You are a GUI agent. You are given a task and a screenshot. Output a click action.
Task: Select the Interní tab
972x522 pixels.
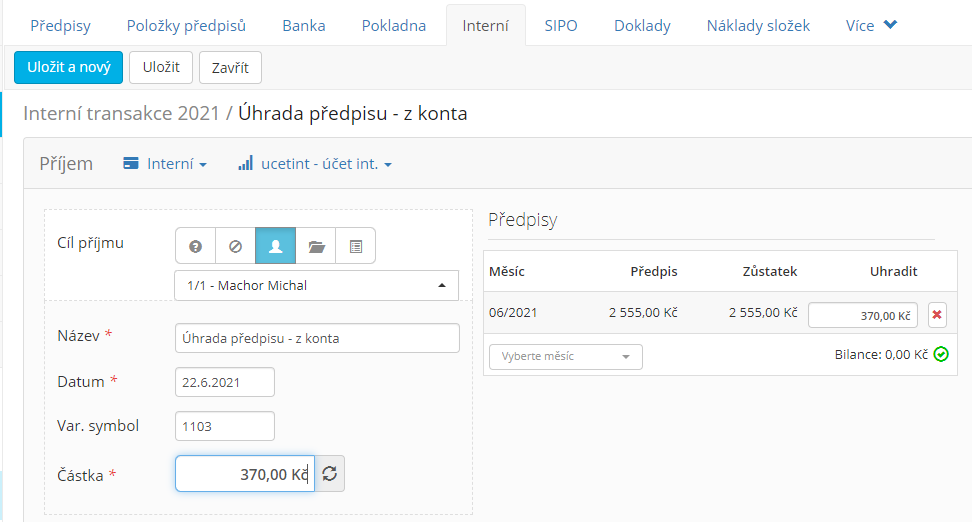click(x=485, y=25)
